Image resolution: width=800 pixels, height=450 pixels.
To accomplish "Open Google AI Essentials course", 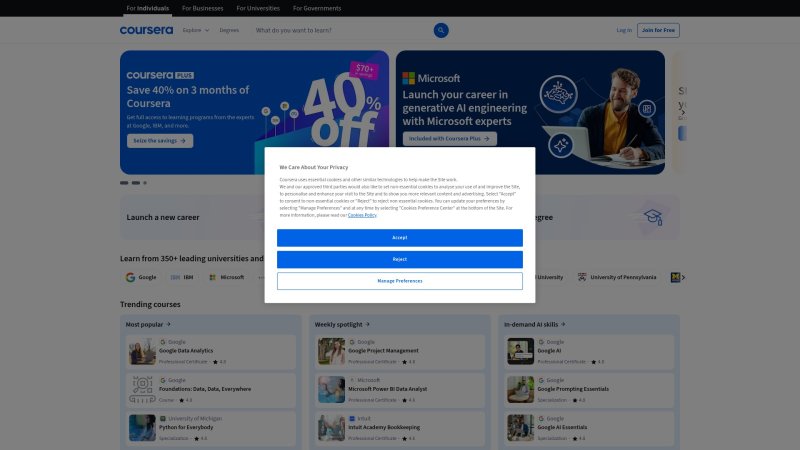I will 589,429.
